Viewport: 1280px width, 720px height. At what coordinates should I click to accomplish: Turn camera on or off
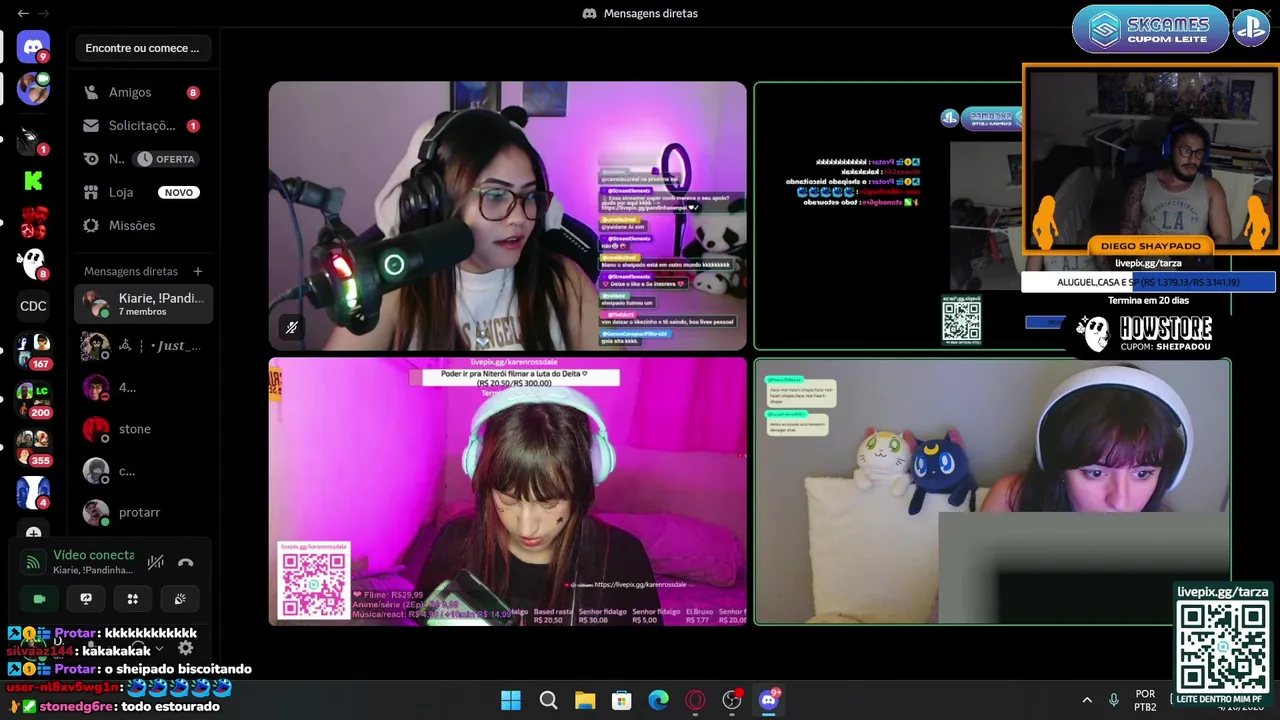39,599
